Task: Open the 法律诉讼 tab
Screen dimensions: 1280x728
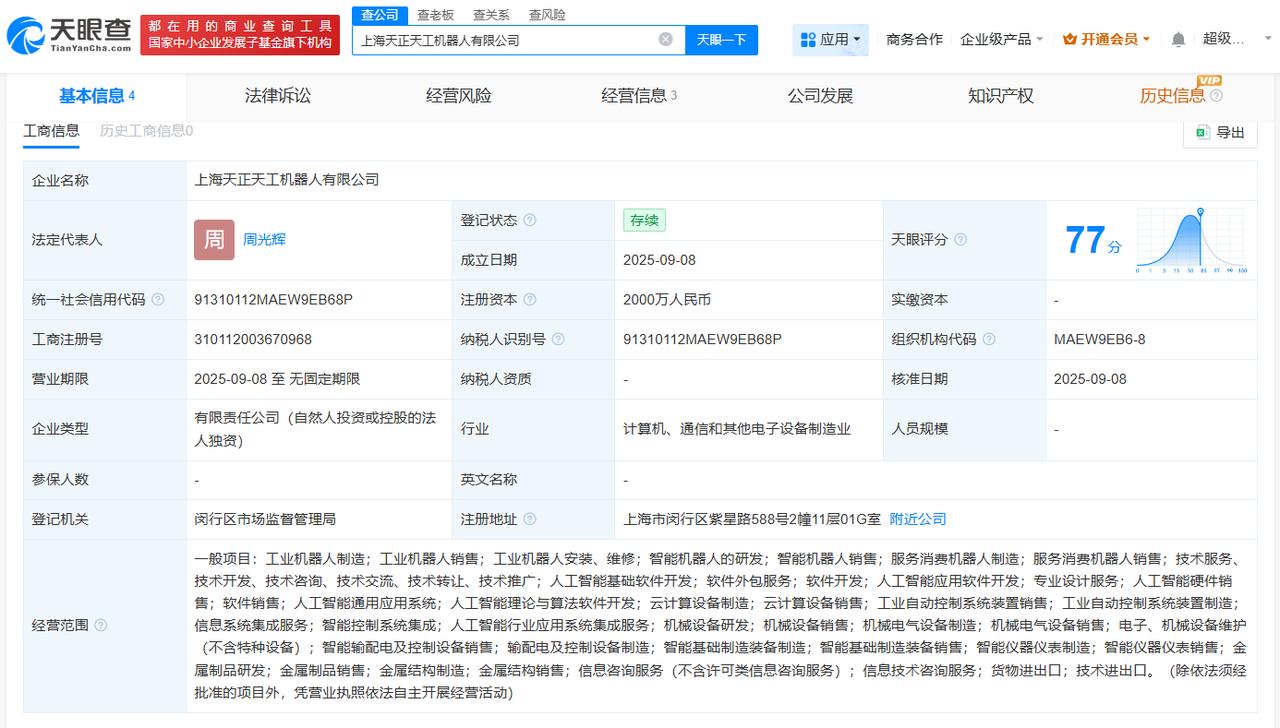Action: coord(278,96)
